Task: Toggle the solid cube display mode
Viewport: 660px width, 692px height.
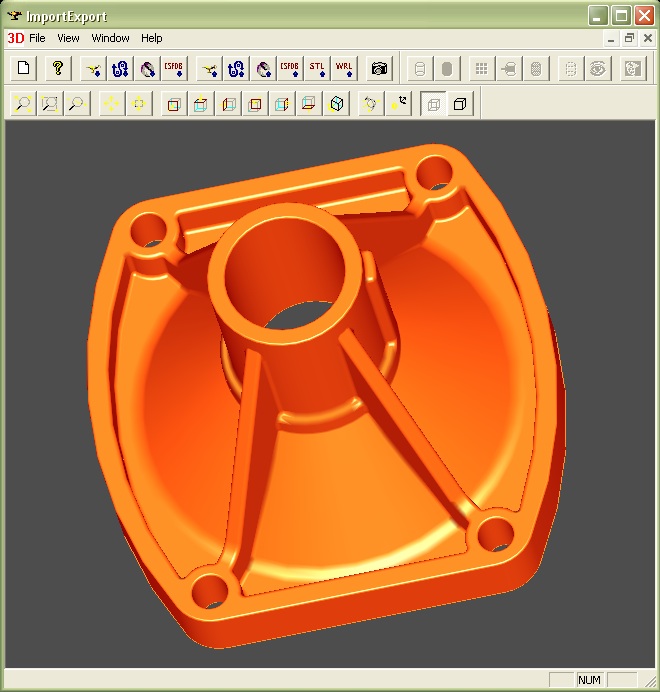Action: coord(460,104)
